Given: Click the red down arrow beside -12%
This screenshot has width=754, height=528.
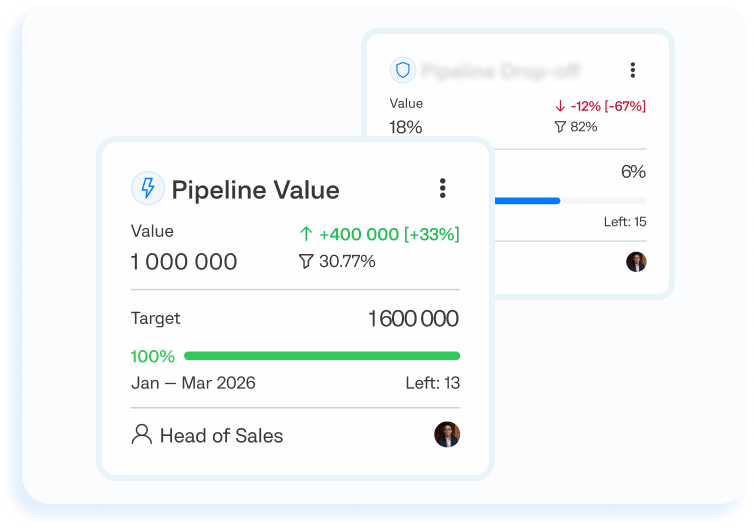Looking at the screenshot, I should coord(560,106).
